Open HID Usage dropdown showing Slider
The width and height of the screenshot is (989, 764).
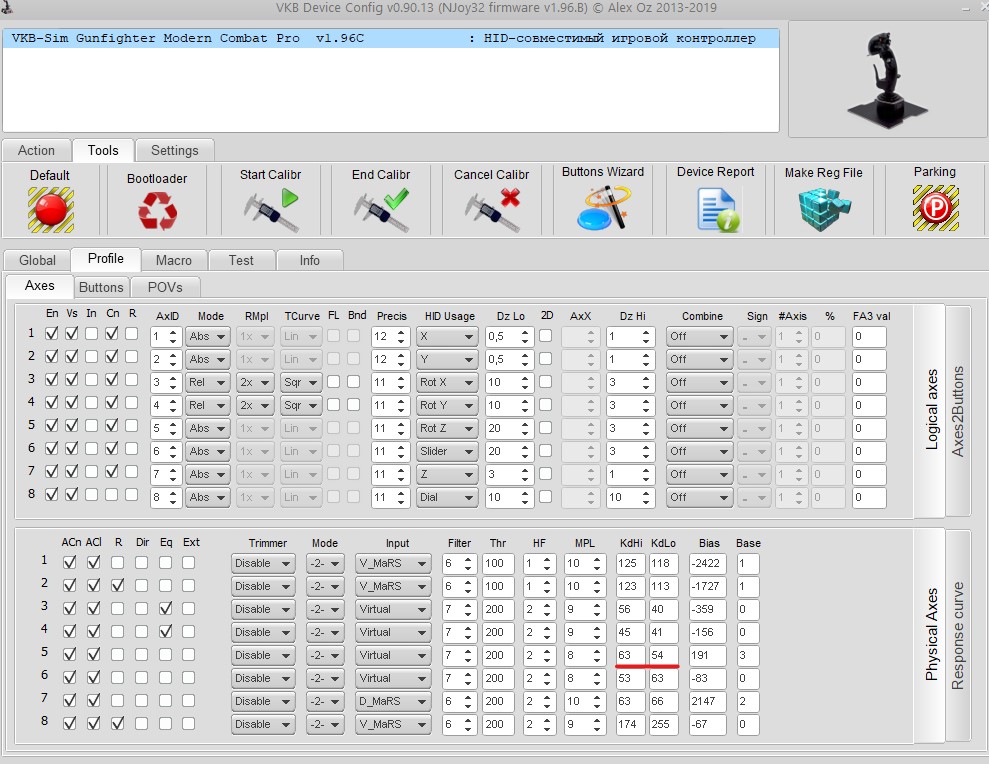click(x=446, y=451)
